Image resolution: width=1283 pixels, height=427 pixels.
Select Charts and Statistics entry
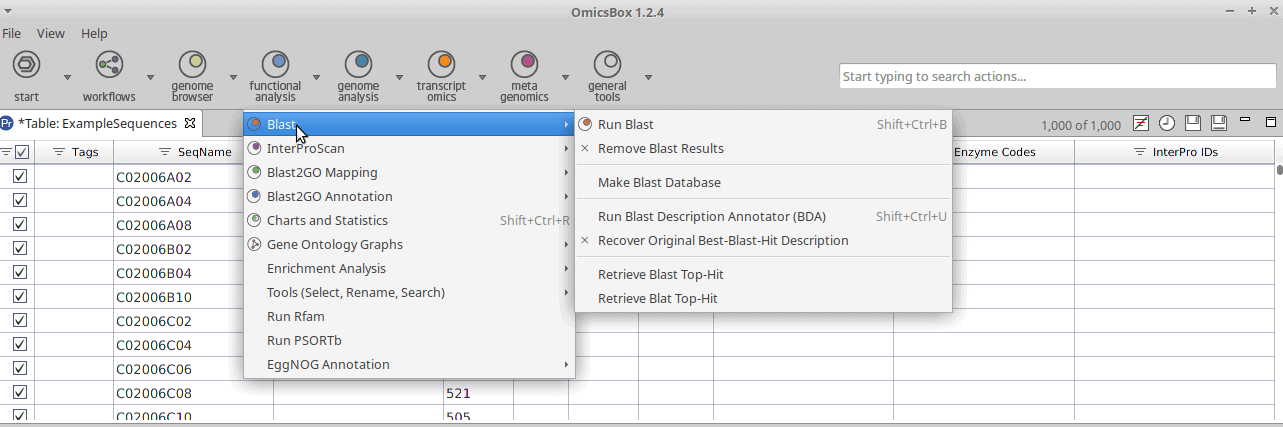pyautogui.click(x=409, y=220)
